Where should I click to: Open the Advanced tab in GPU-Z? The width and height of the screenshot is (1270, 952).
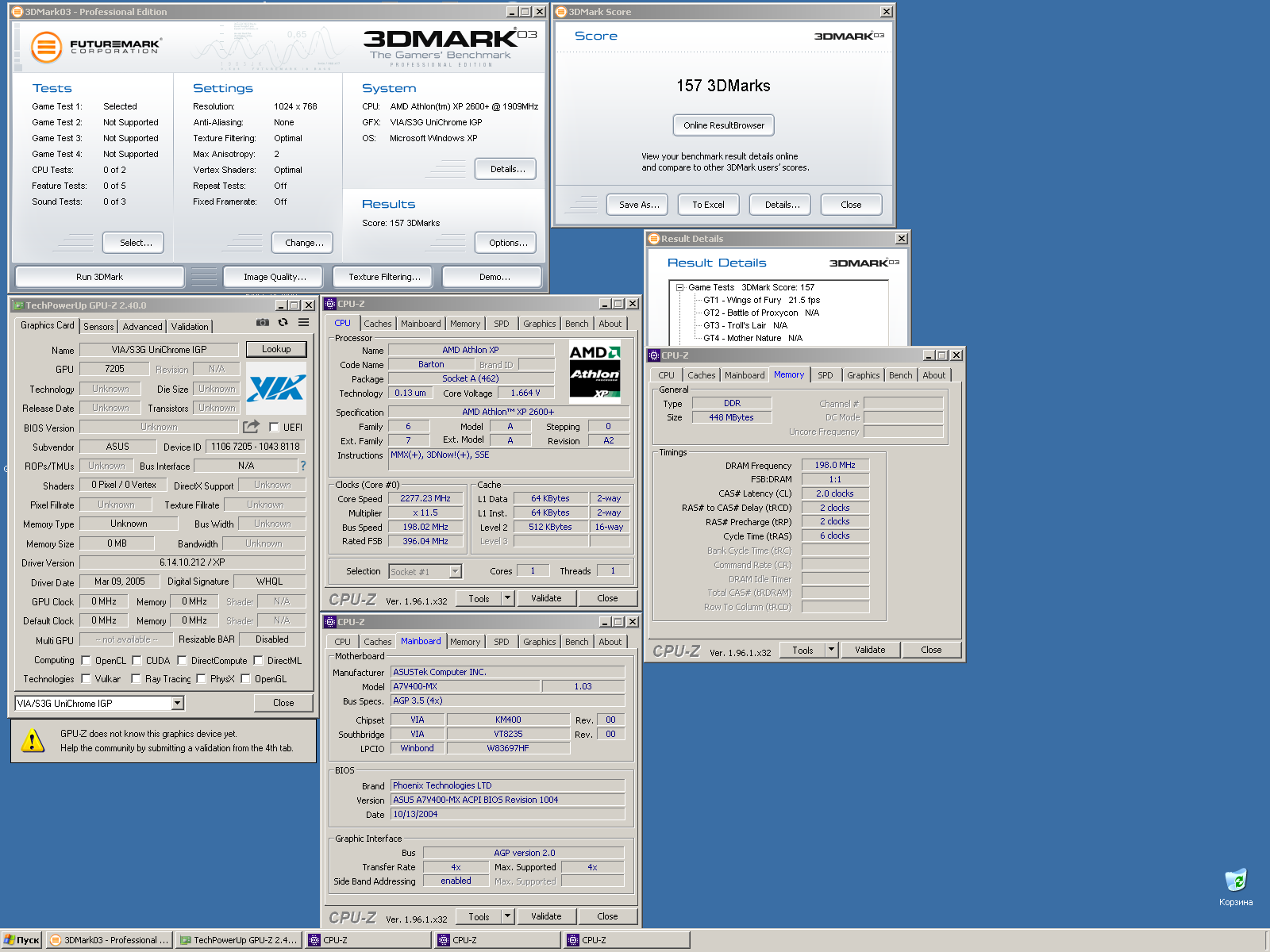pyautogui.click(x=143, y=326)
